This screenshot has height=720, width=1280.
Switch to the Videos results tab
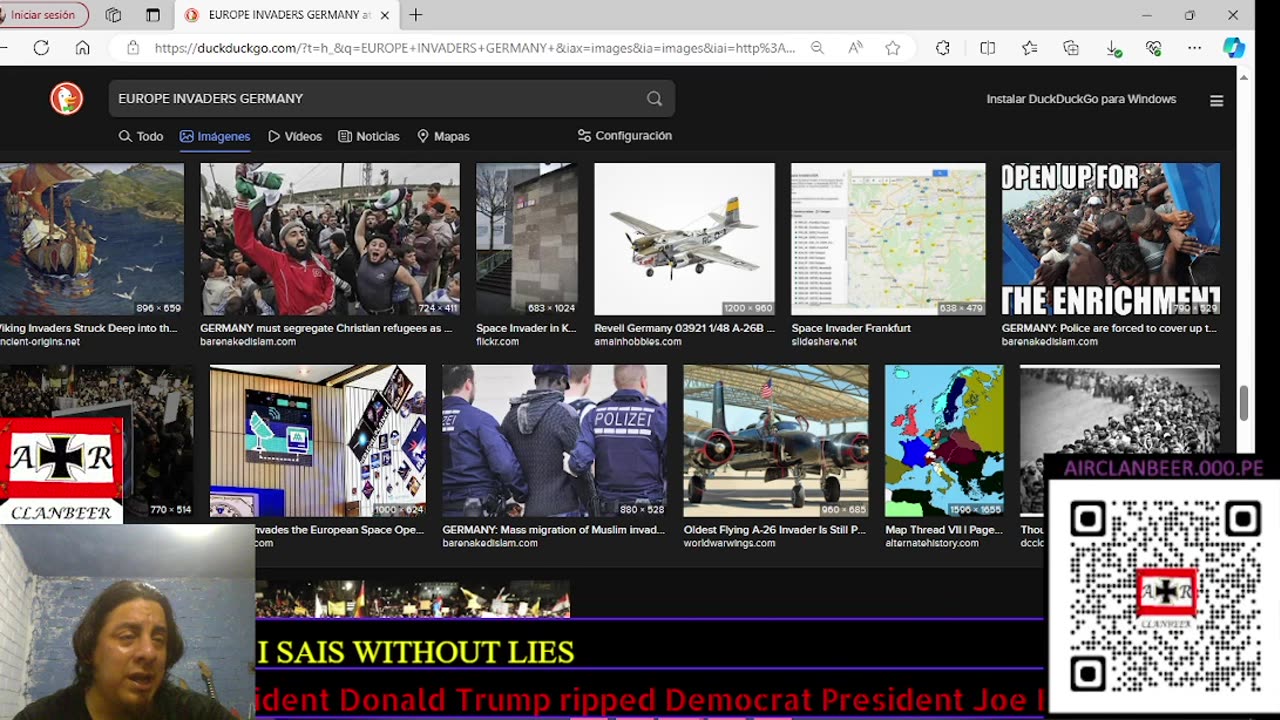[x=295, y=136]
